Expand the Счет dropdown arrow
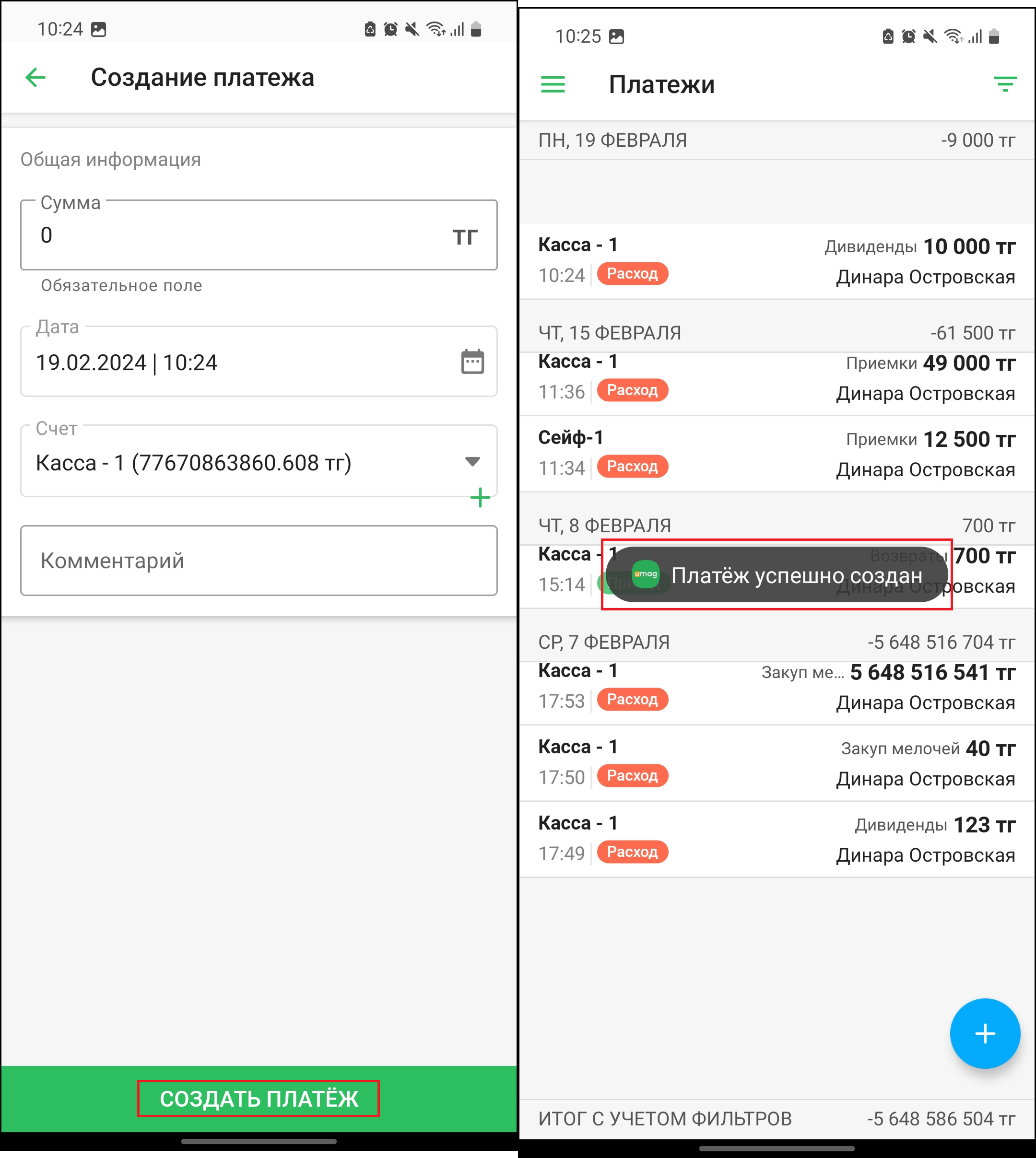This screenshot has height=1158, width=1036. (472, 461)
